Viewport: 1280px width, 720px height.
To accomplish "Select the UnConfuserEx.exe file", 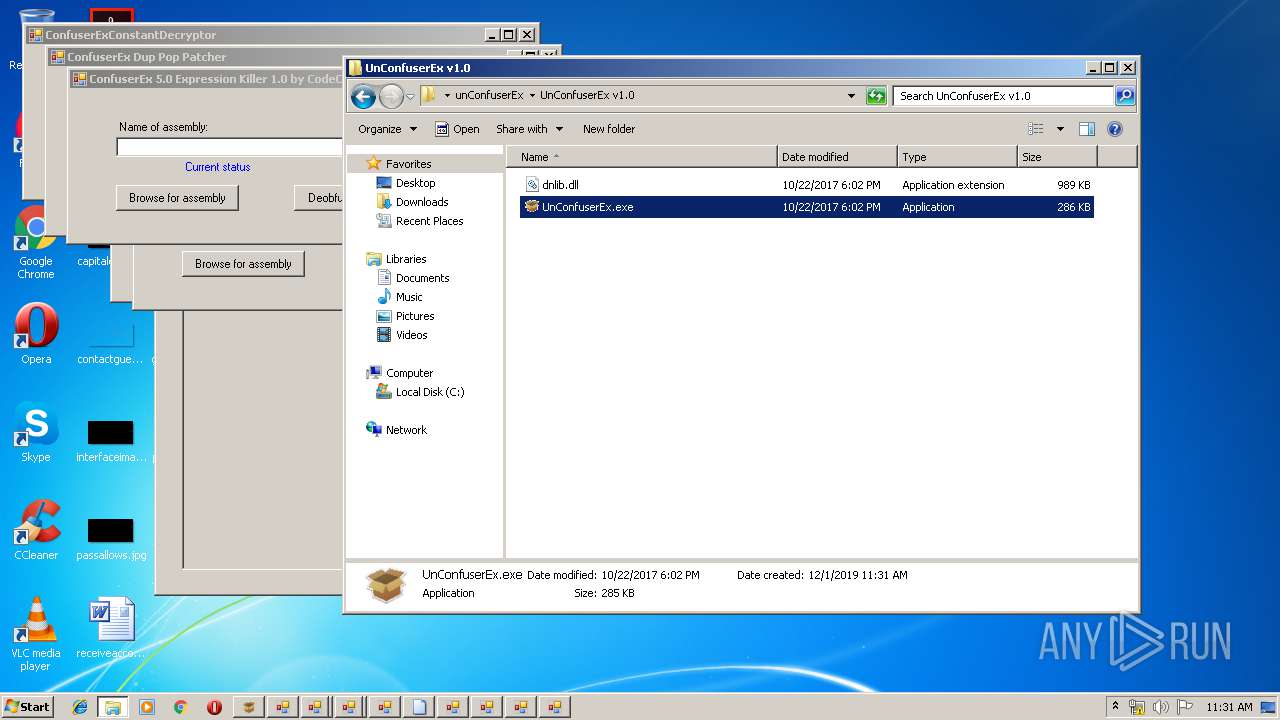I will (x=806, y=207).
